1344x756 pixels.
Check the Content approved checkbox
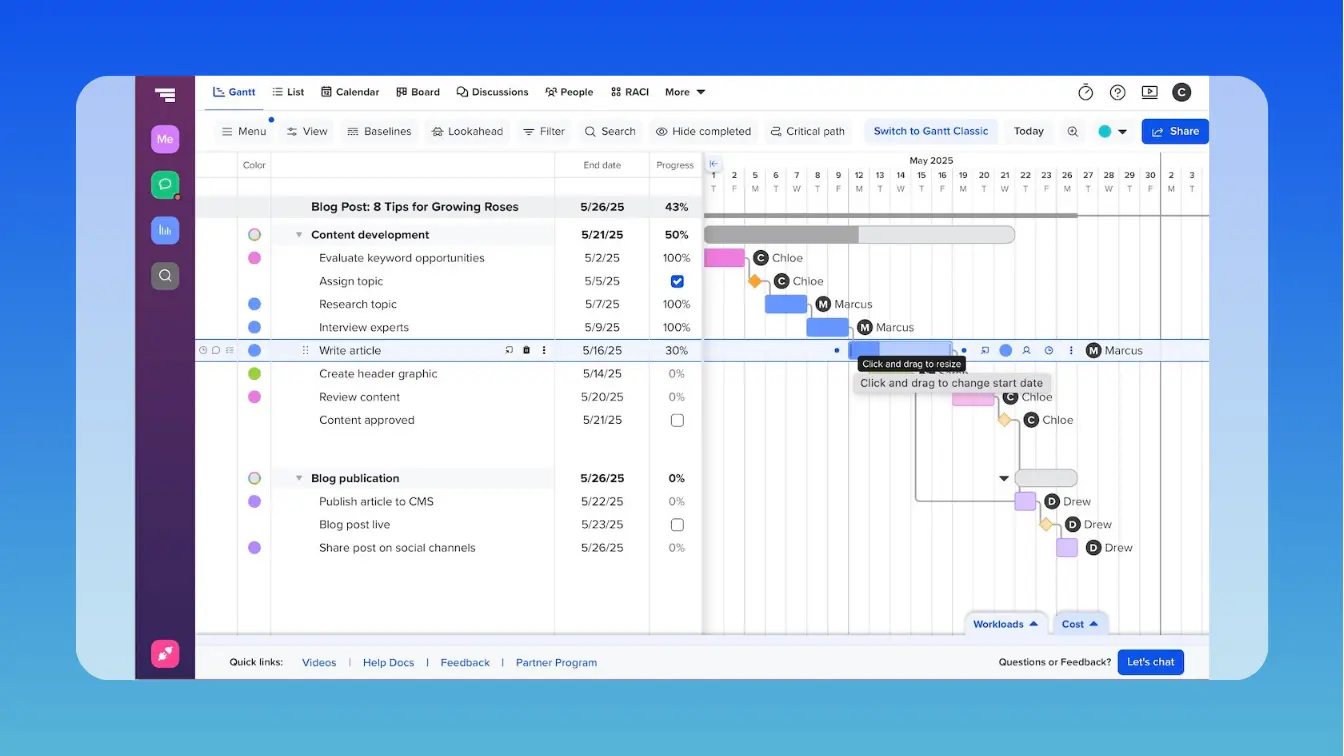click(677, 420)
